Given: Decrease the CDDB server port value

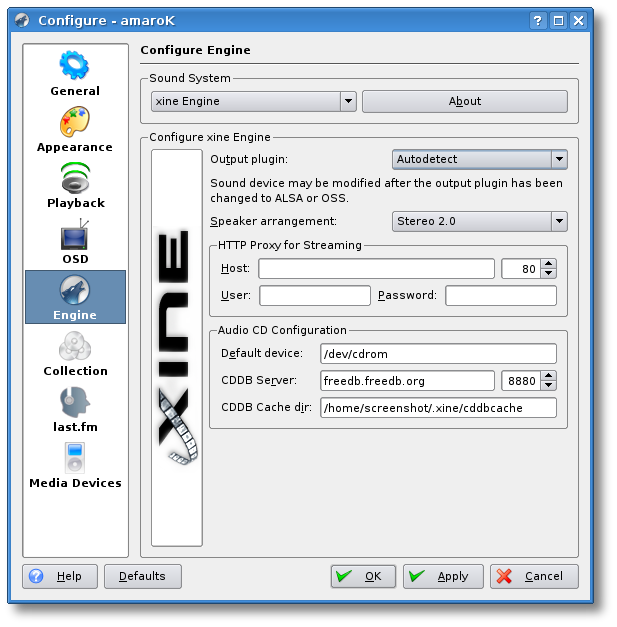Looking at the screenshot, I should 549,385.
